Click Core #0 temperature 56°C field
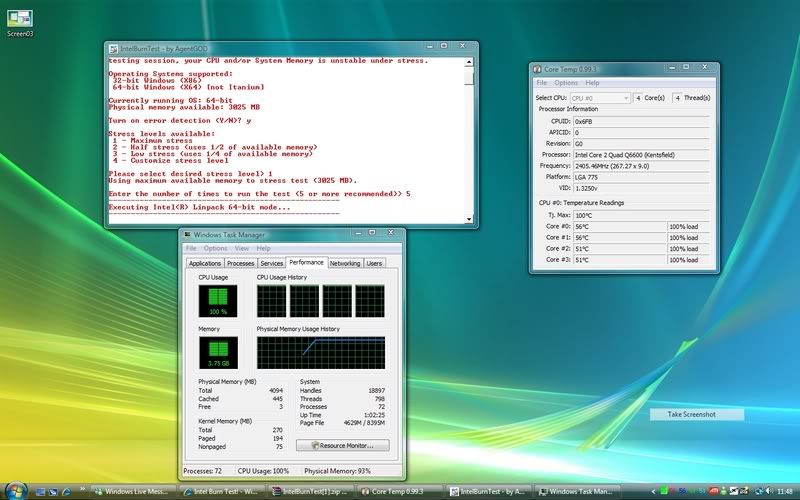 620,227
